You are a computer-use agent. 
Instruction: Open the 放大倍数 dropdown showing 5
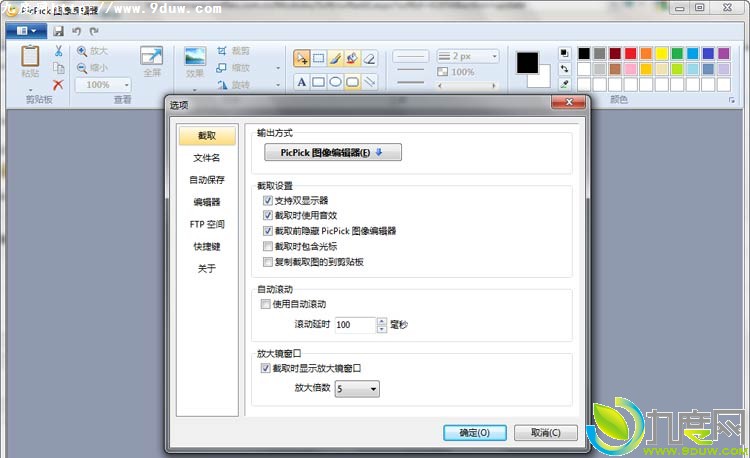357,389
